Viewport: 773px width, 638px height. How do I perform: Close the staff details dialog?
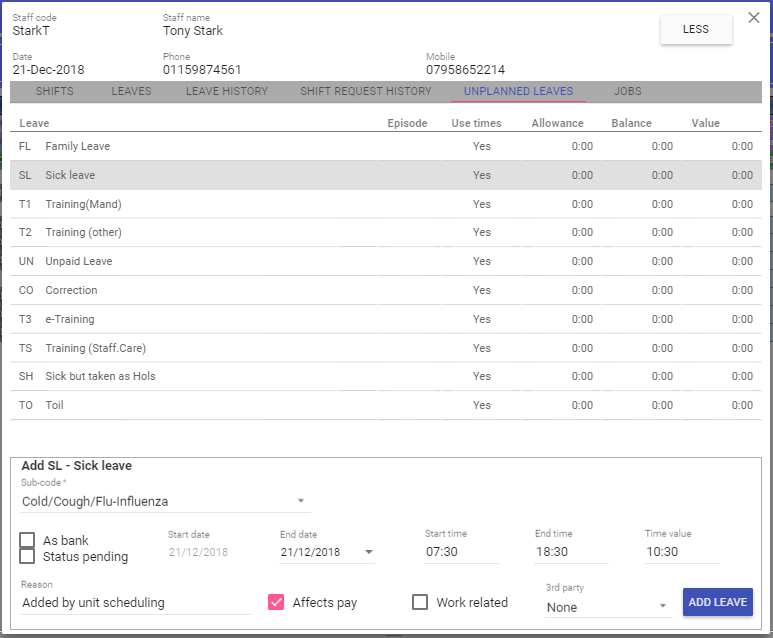(754, 18)
